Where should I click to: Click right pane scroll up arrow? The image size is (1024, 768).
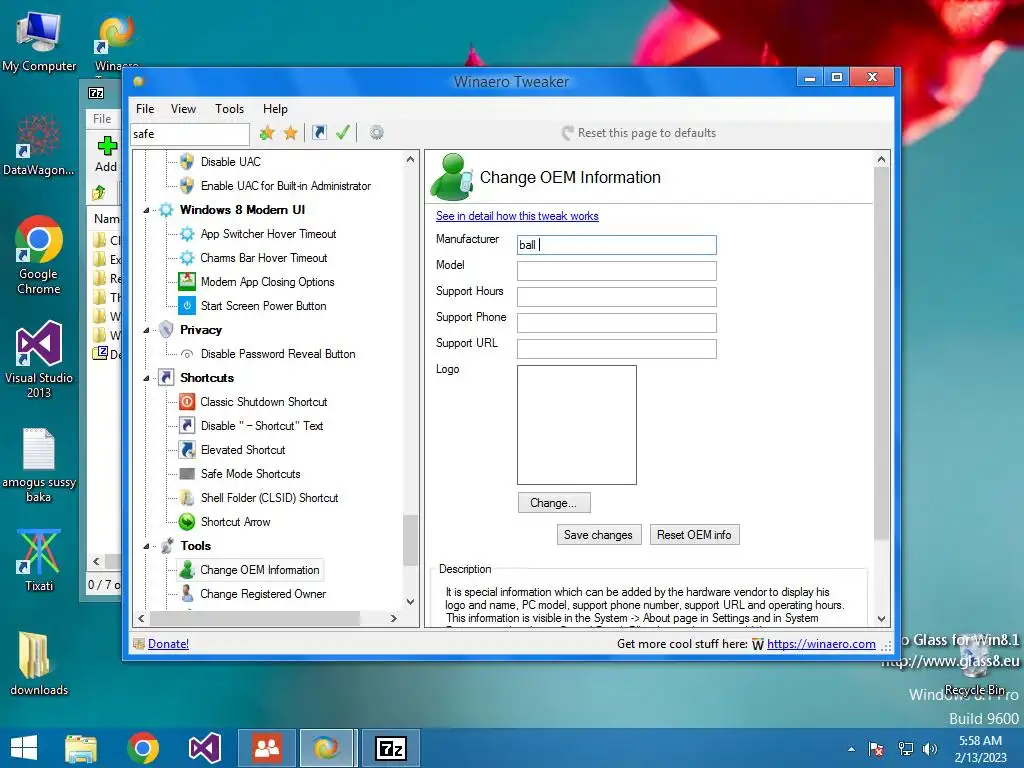click(881, 159)
